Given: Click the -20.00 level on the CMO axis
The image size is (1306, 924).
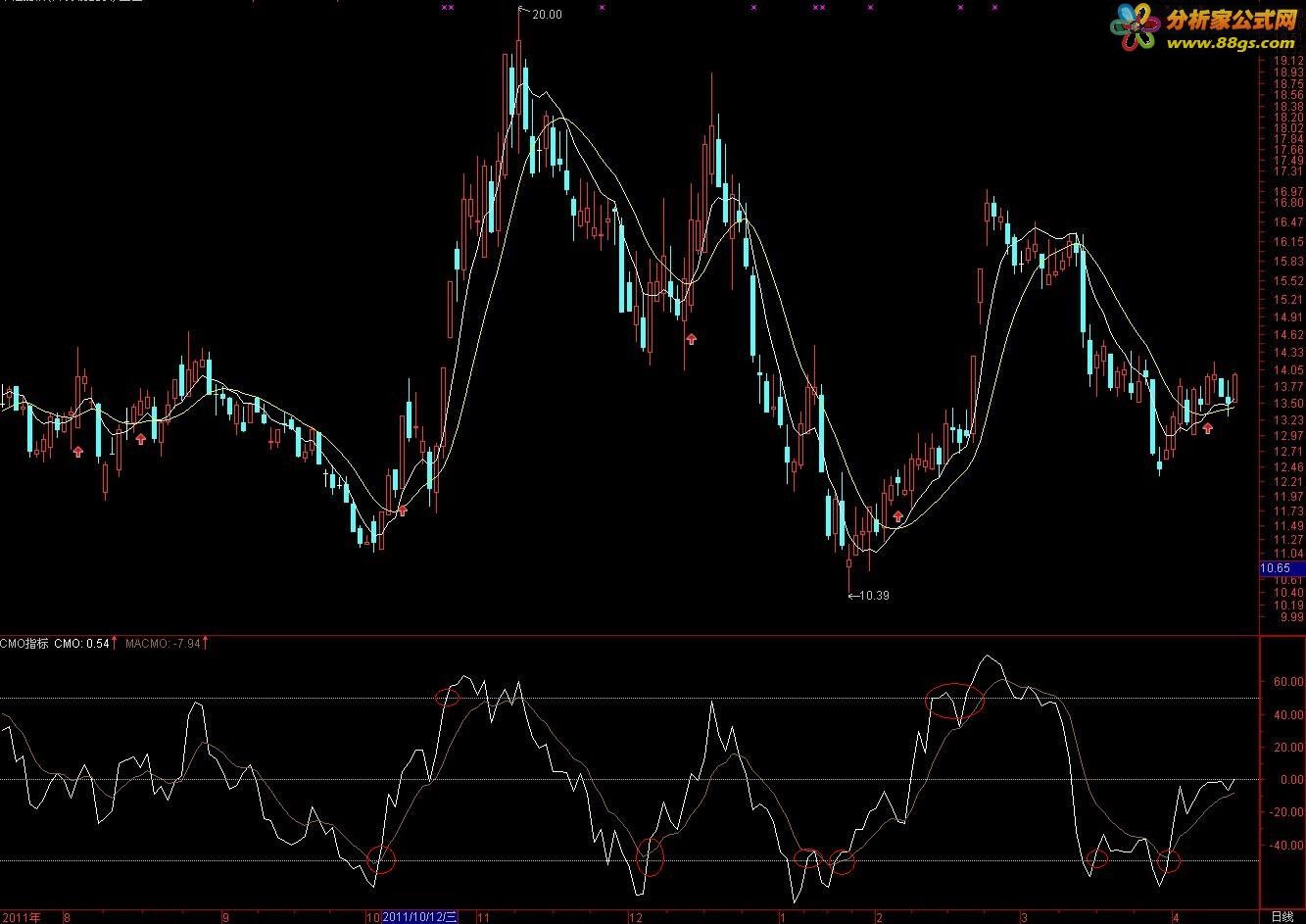Looking at the screenshot, I should [x=1286, y=812].
